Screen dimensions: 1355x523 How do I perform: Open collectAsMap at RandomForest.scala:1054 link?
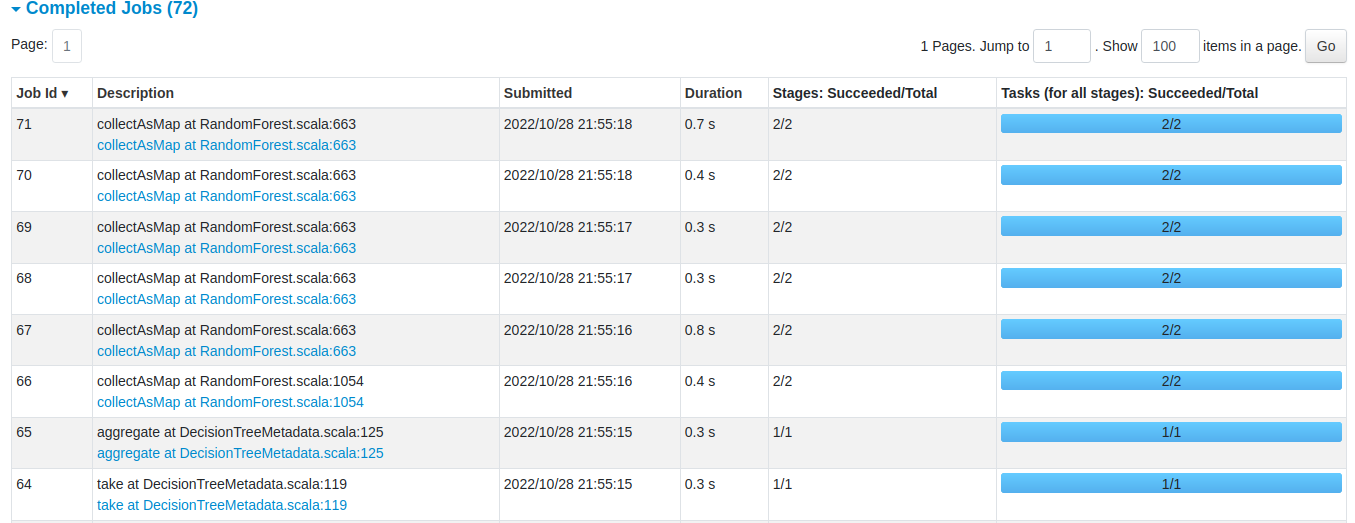(x=230, y=402)
